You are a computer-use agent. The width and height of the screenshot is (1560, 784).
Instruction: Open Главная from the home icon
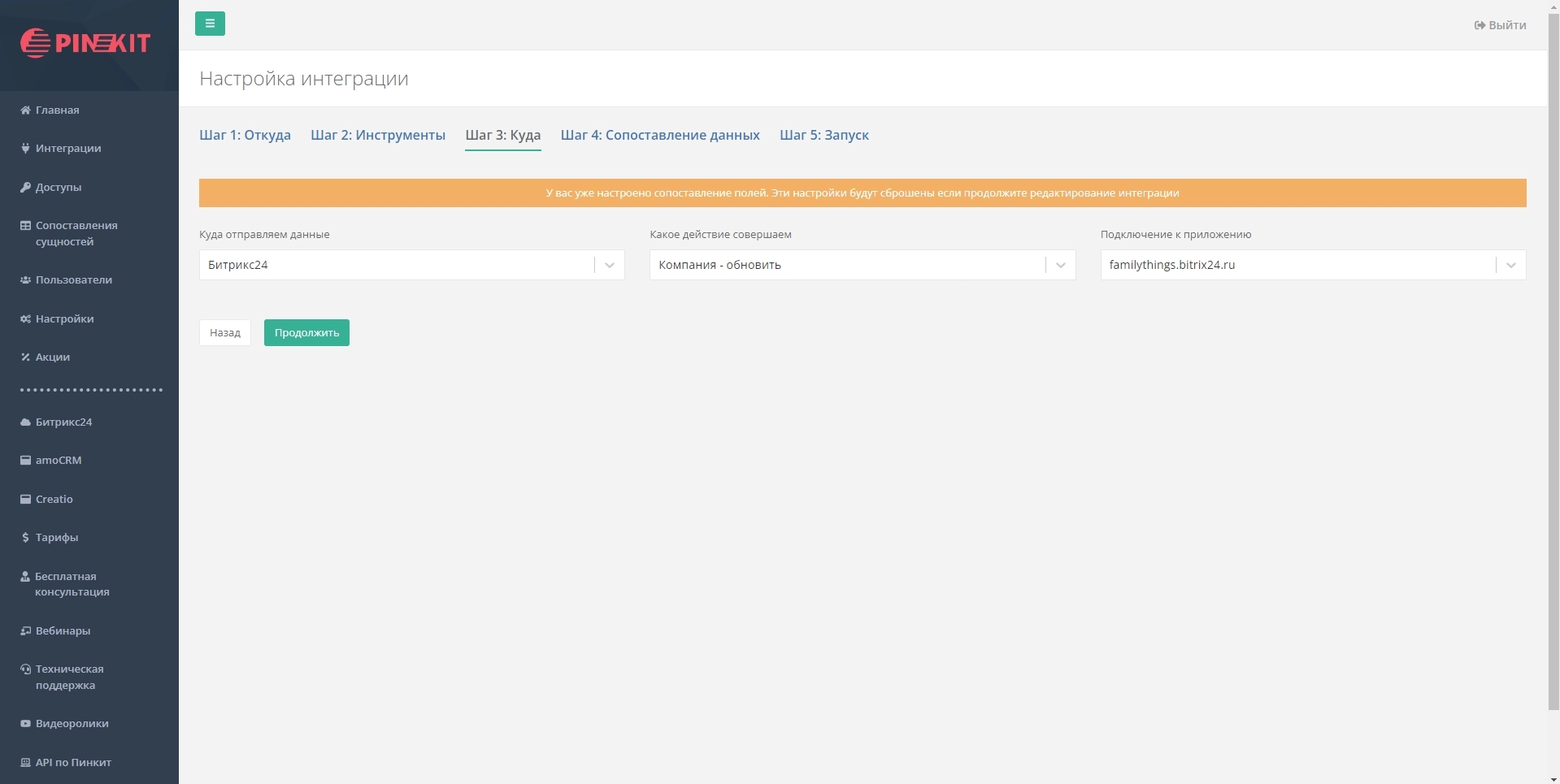50,110
